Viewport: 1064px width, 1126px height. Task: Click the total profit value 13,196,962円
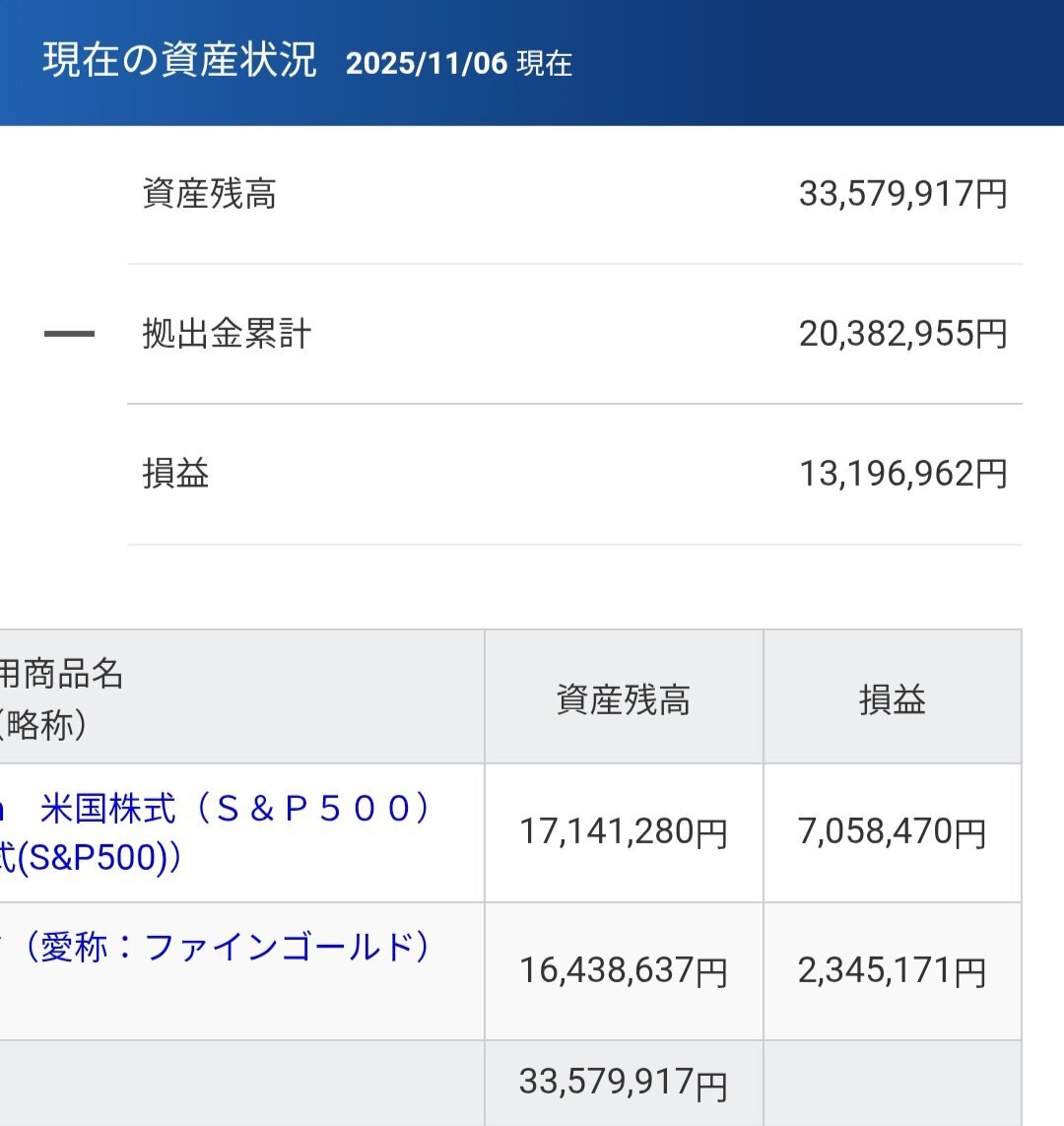[x=902, y=474]
